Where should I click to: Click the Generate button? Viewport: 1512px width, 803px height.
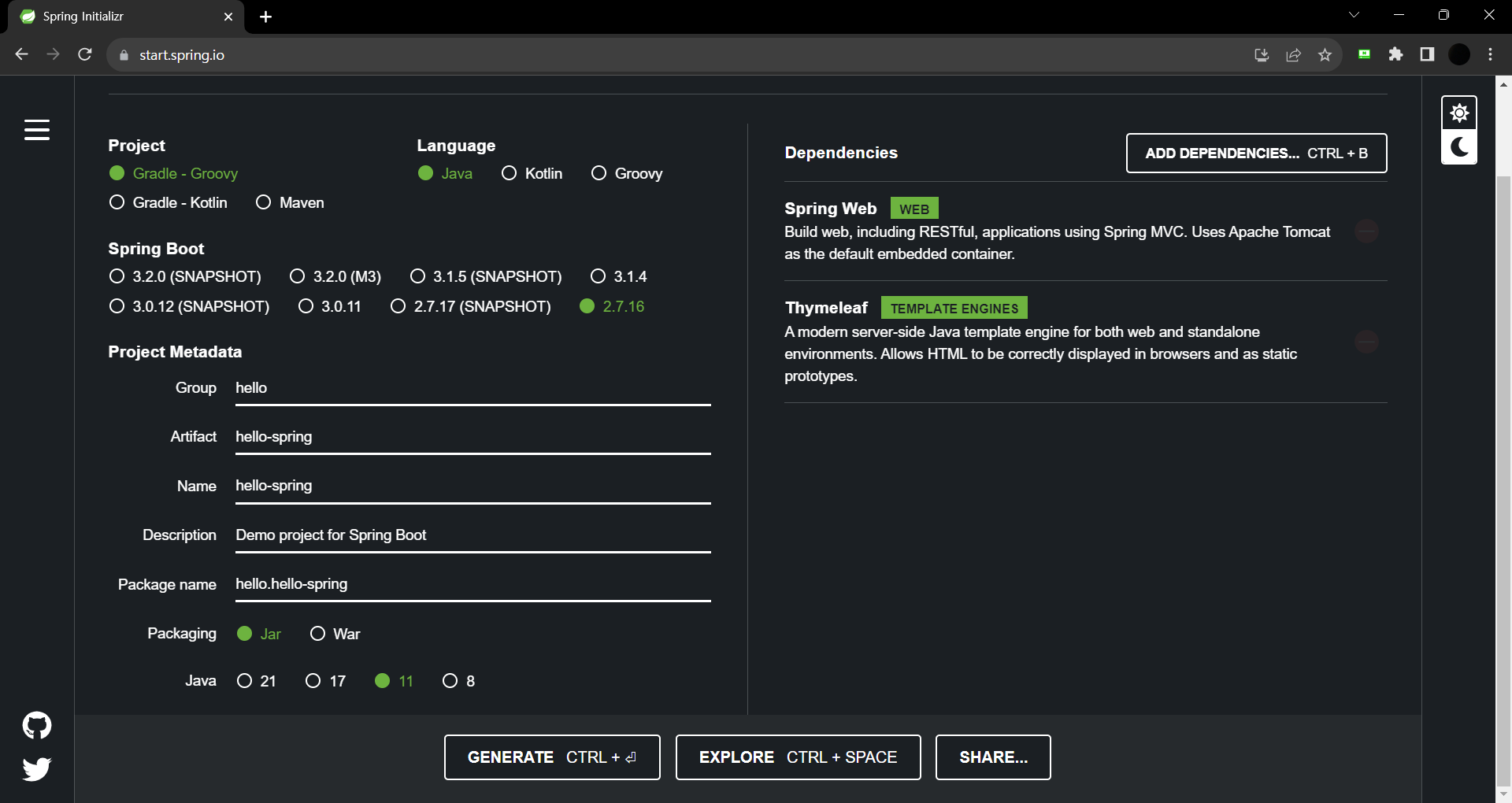tap(552, 757)
